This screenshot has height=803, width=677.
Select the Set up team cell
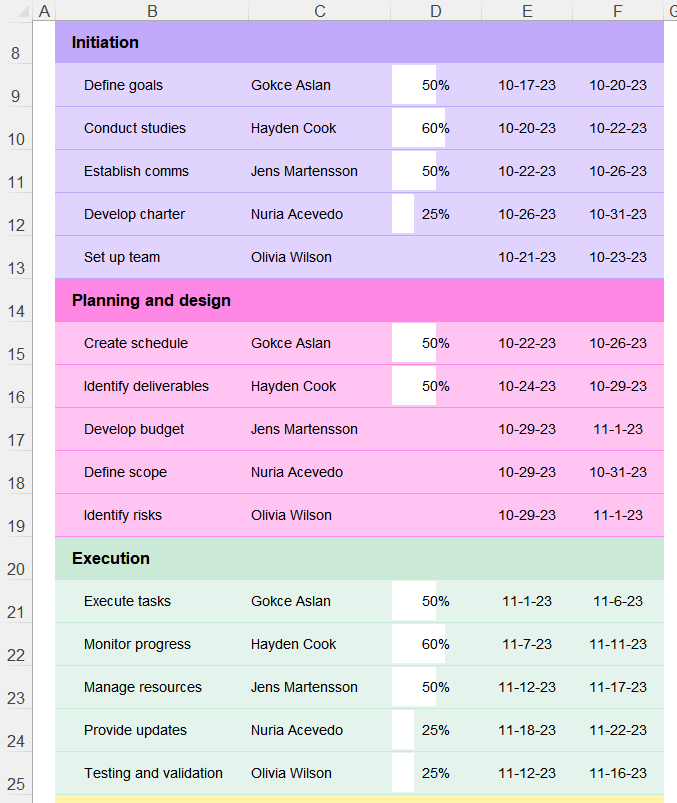152,257
